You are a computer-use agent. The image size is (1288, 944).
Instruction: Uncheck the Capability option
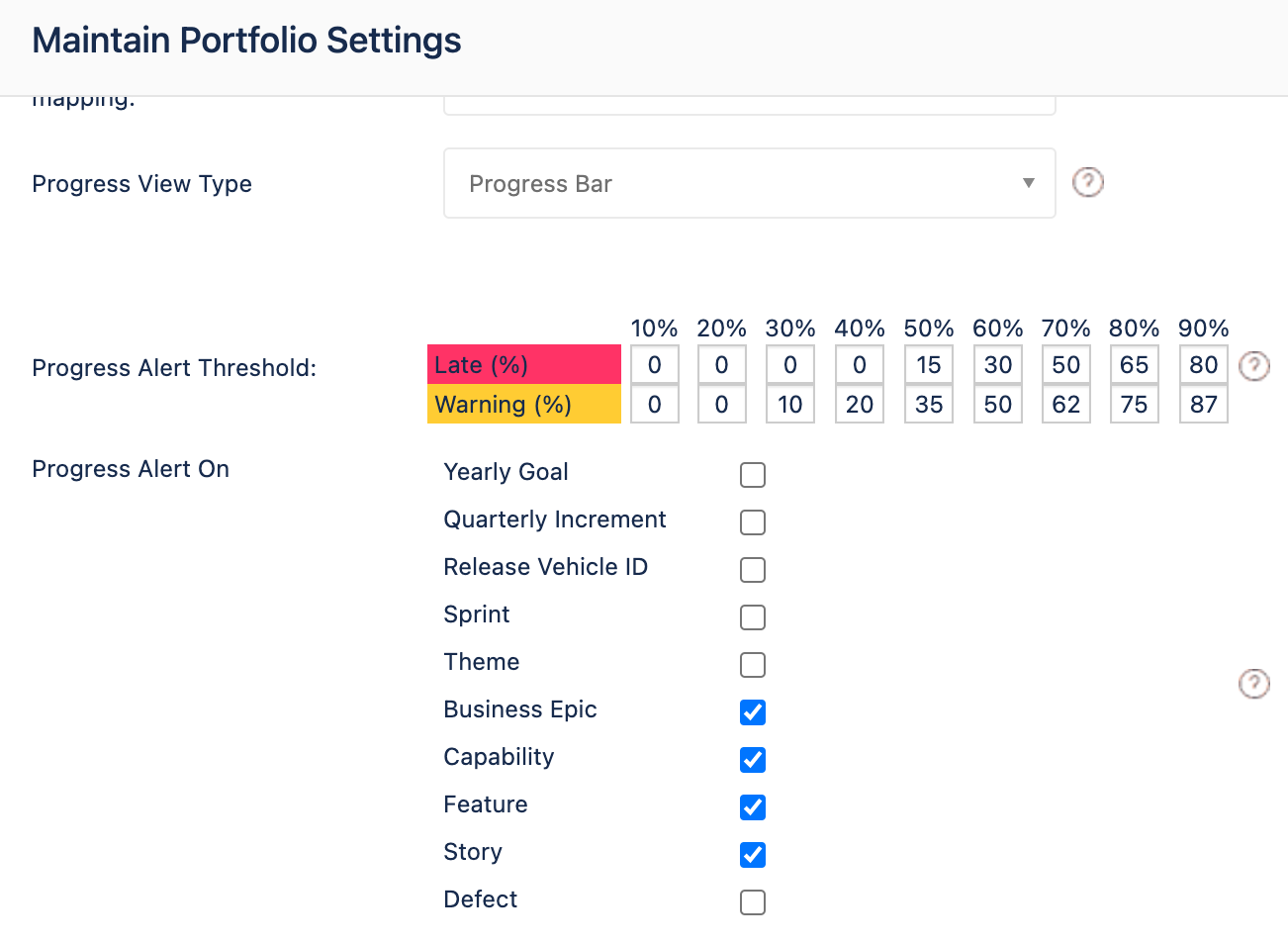point(753,760)
